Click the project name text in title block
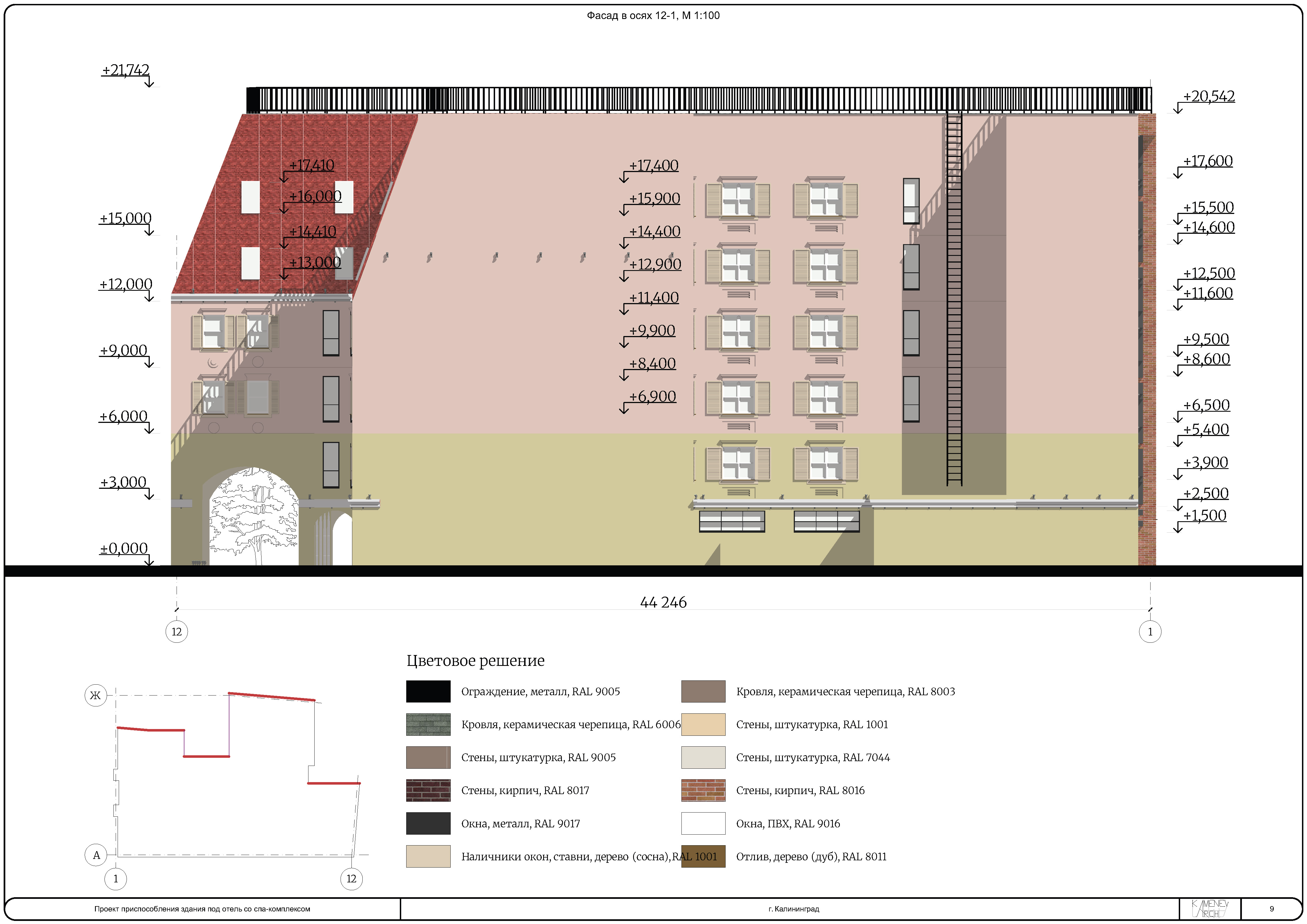Image resolution: width=1307 pixels, height=924 pixels. click(202, 909)
